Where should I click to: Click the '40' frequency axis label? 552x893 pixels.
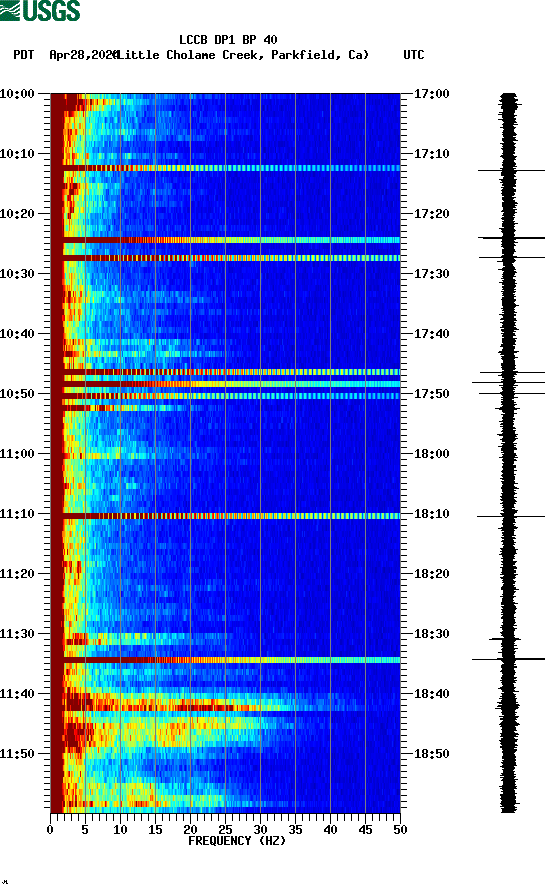click(330, 830)
